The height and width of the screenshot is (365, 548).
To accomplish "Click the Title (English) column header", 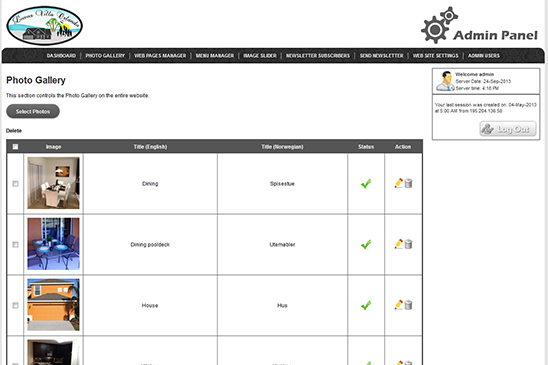I will coord(150,146).
